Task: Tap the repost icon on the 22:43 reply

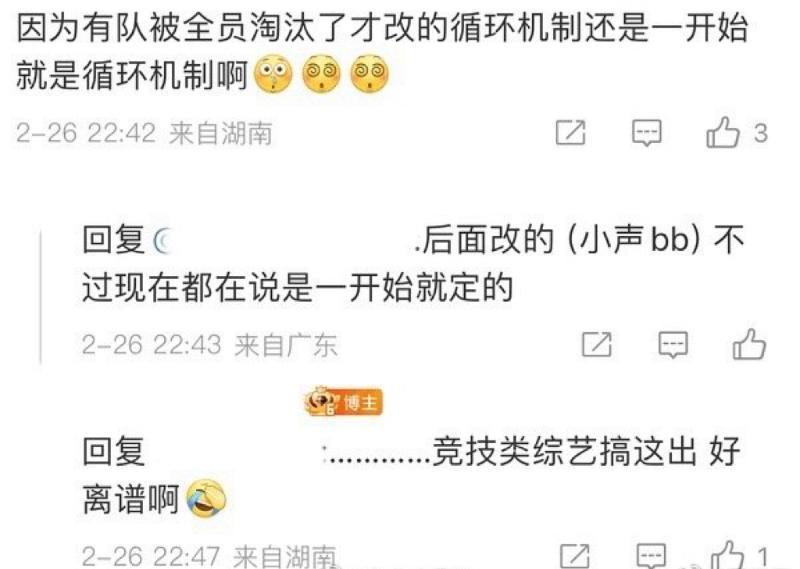Action: pos(597,344)
